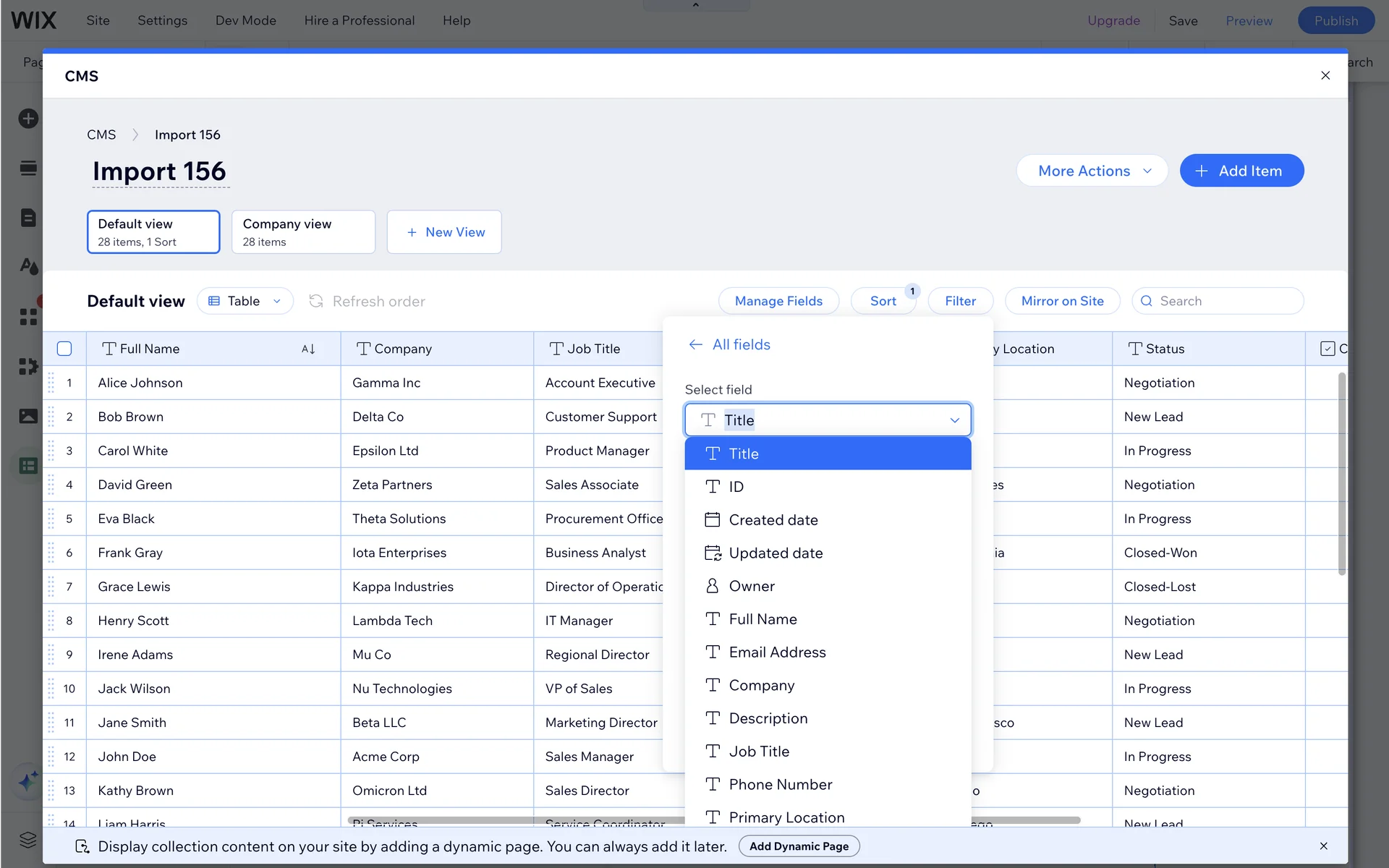The width and height of the screenshot is (1389, 868).
Task: Click the Add Dynamic Page button
Action: point(799,846)
